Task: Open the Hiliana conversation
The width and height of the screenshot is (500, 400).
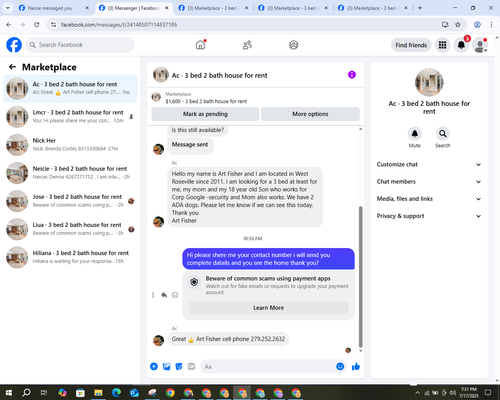Action: pyautogui.click(x=70, y=257)
